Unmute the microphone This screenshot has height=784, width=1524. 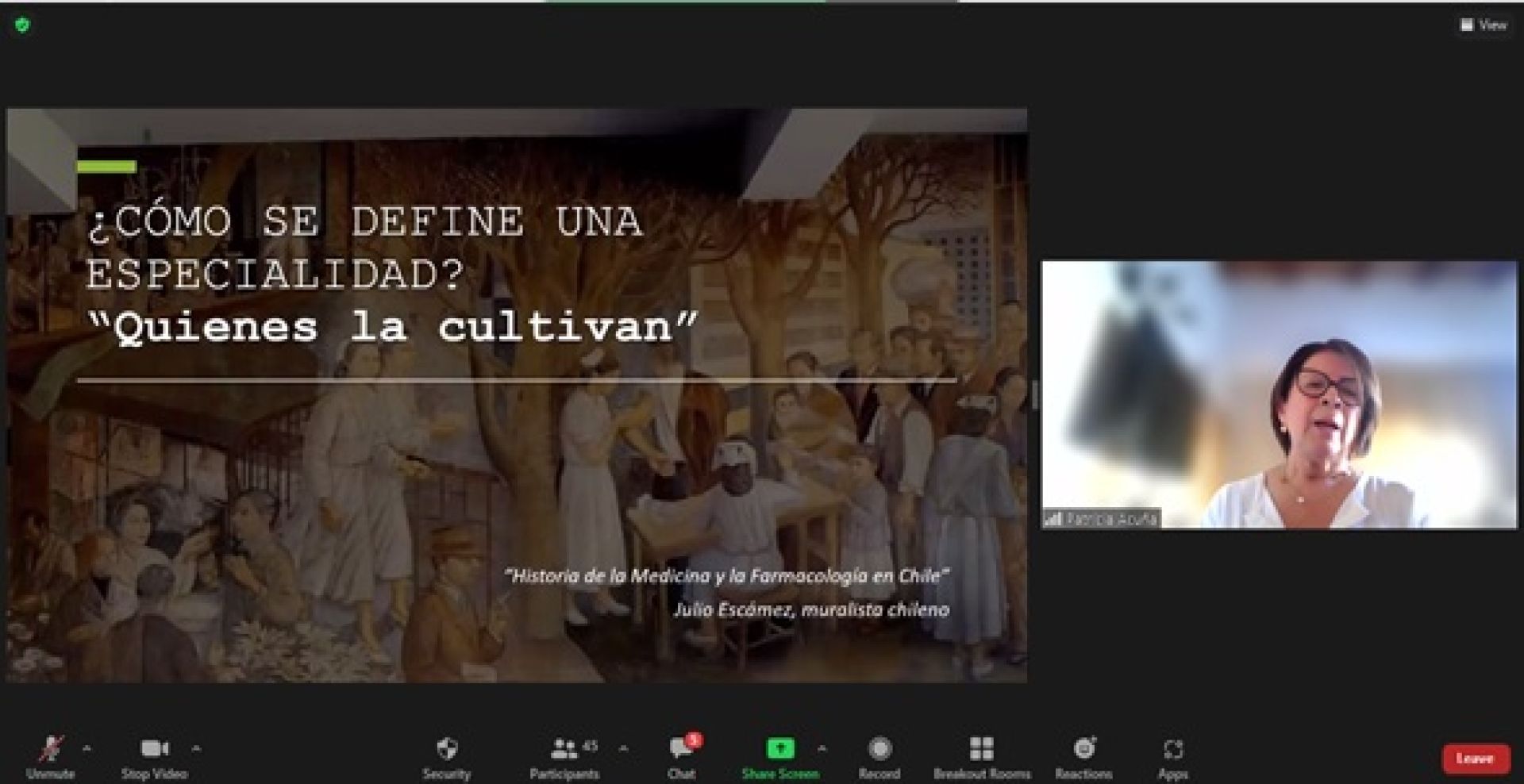(x=51, y=756)
